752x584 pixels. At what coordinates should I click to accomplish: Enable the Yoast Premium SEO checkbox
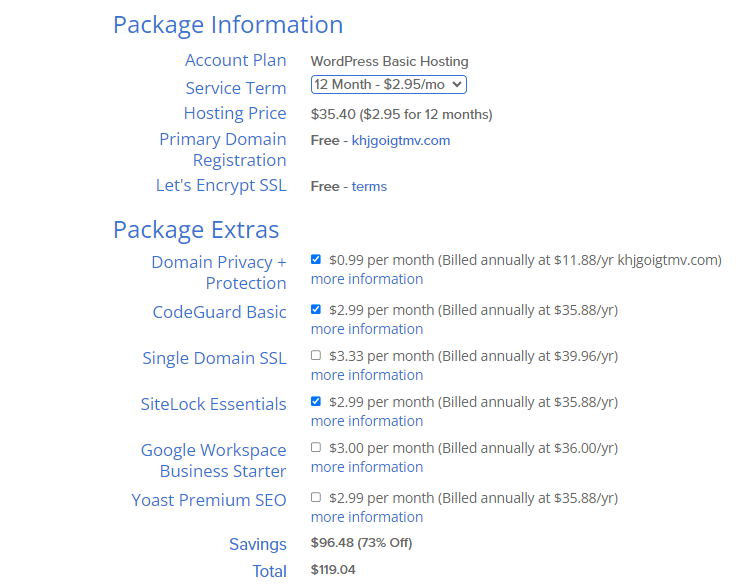[316, 497]
